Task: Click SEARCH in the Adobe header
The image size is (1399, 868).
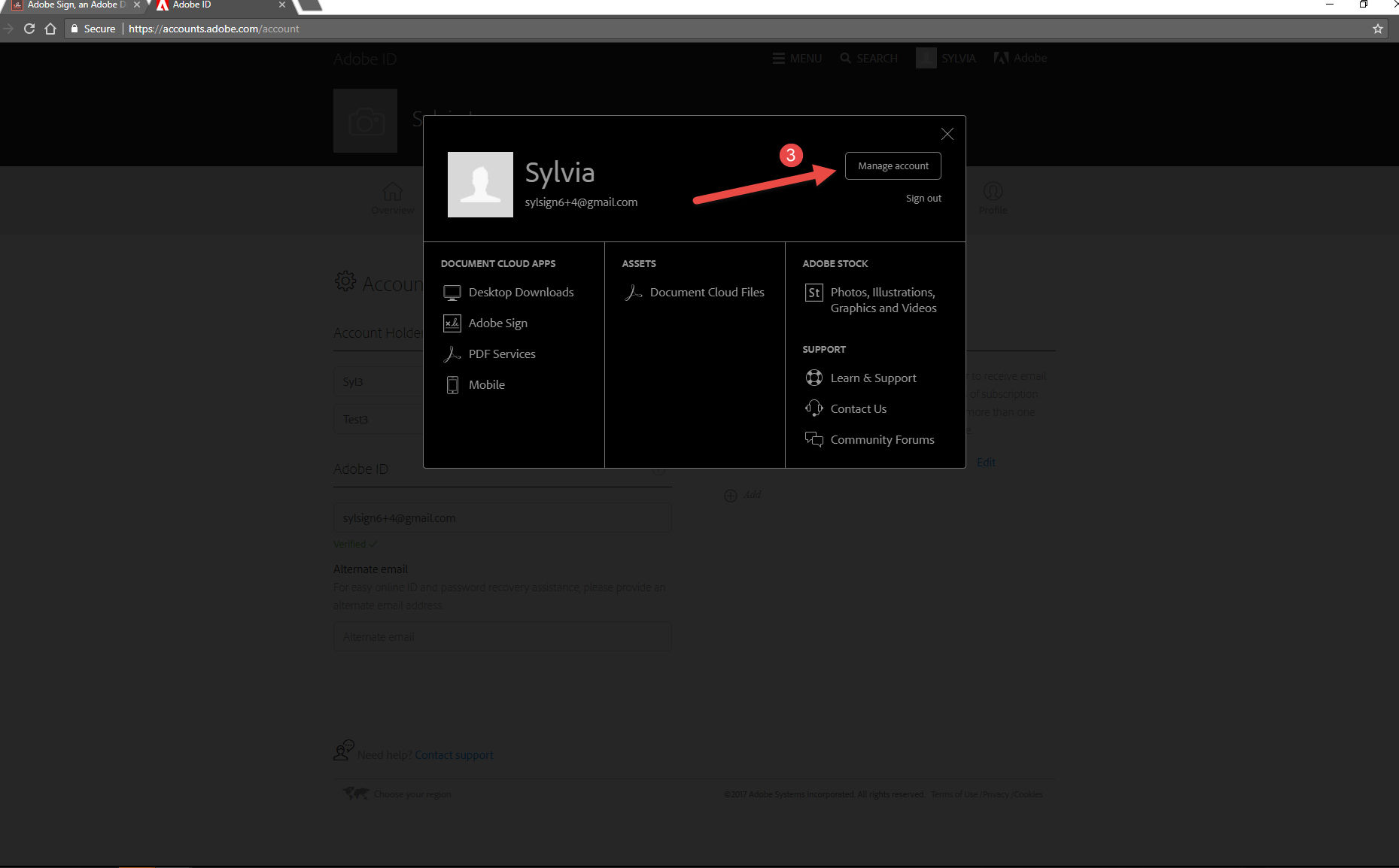Action: click(x=869, y=58)
